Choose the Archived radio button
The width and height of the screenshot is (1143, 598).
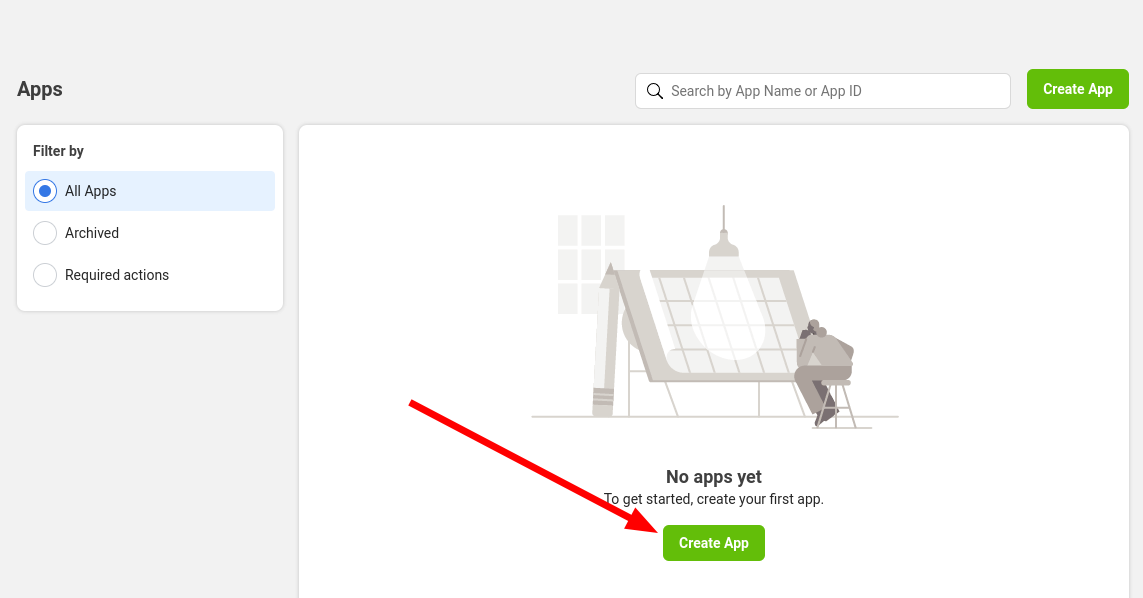pos(45,233)
